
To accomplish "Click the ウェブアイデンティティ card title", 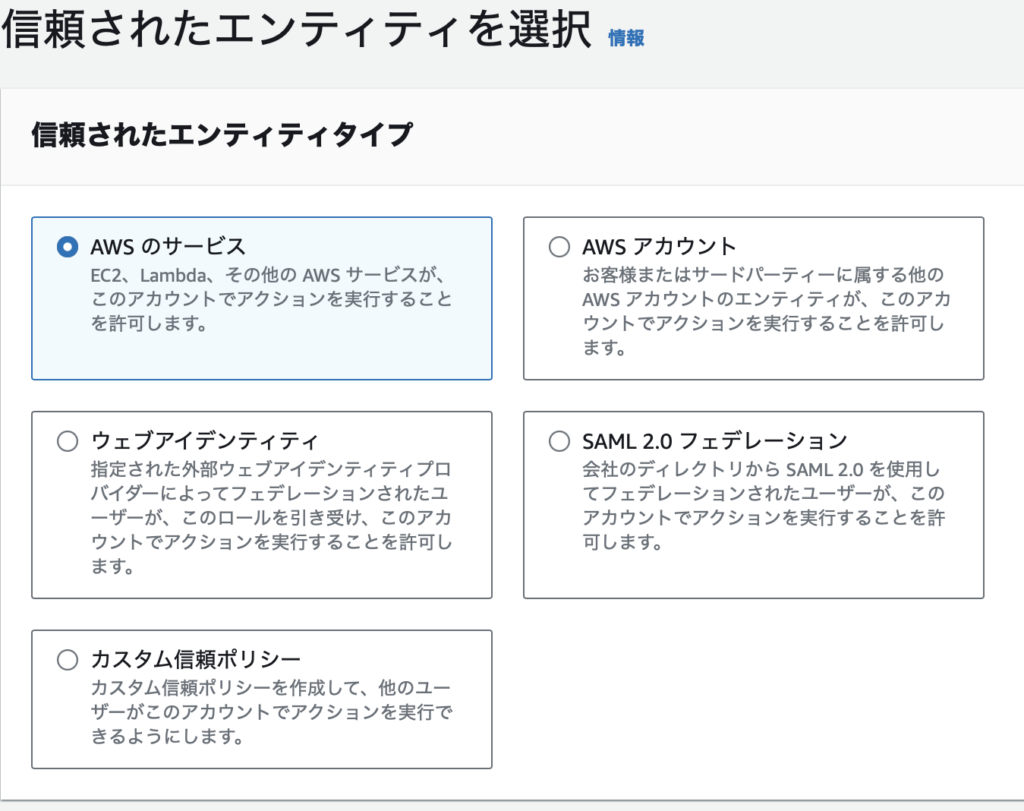I will pos(204,441).
